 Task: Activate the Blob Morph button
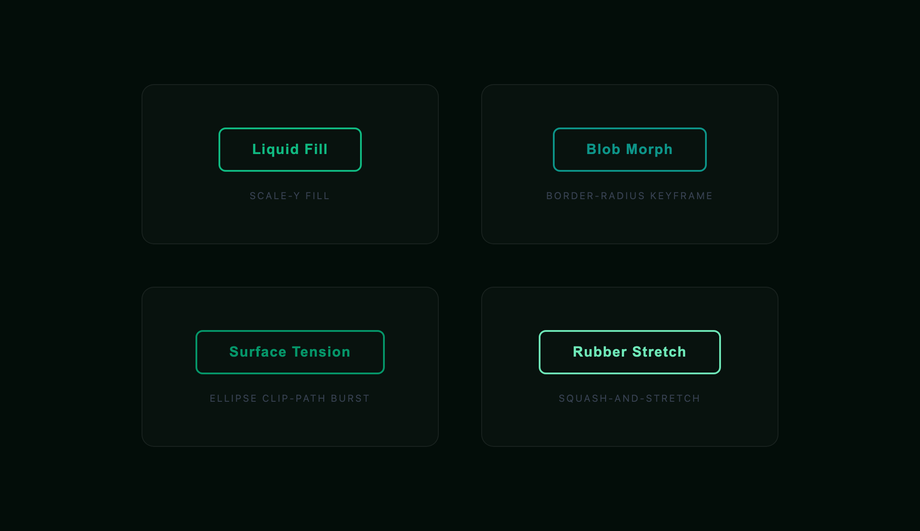click(x=630, y=150)
